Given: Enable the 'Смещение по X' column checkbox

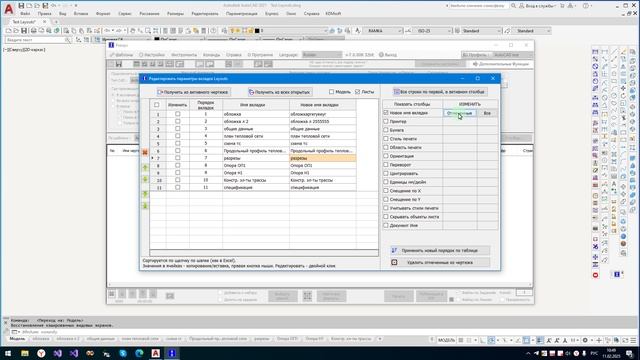Looking at the screenshot, I should click(386, 191).
